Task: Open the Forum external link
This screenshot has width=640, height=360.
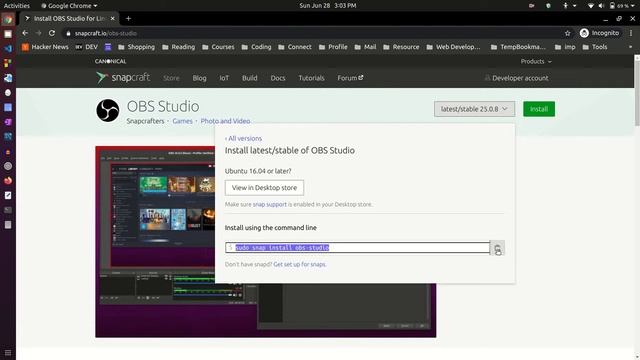Action: (350, 78)
